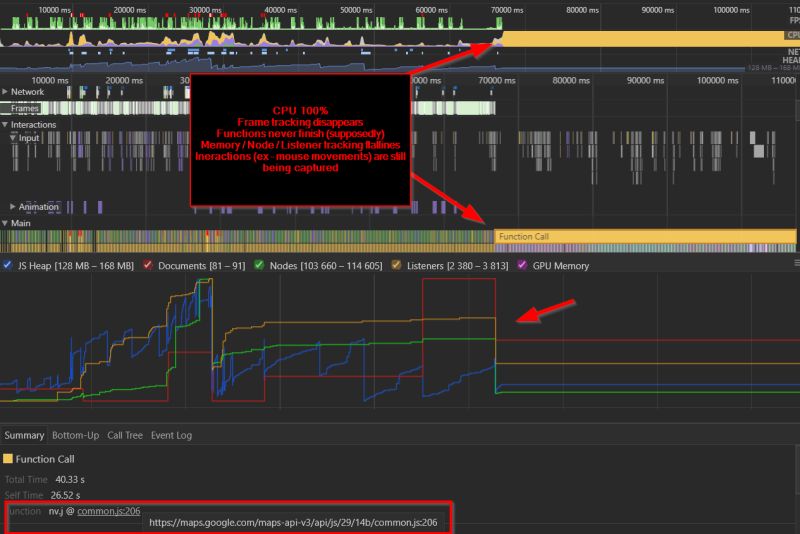Image resolution: width=800 pixels, height=534 pixels.
Task: Expand the Network track
Action: (5, 92)
